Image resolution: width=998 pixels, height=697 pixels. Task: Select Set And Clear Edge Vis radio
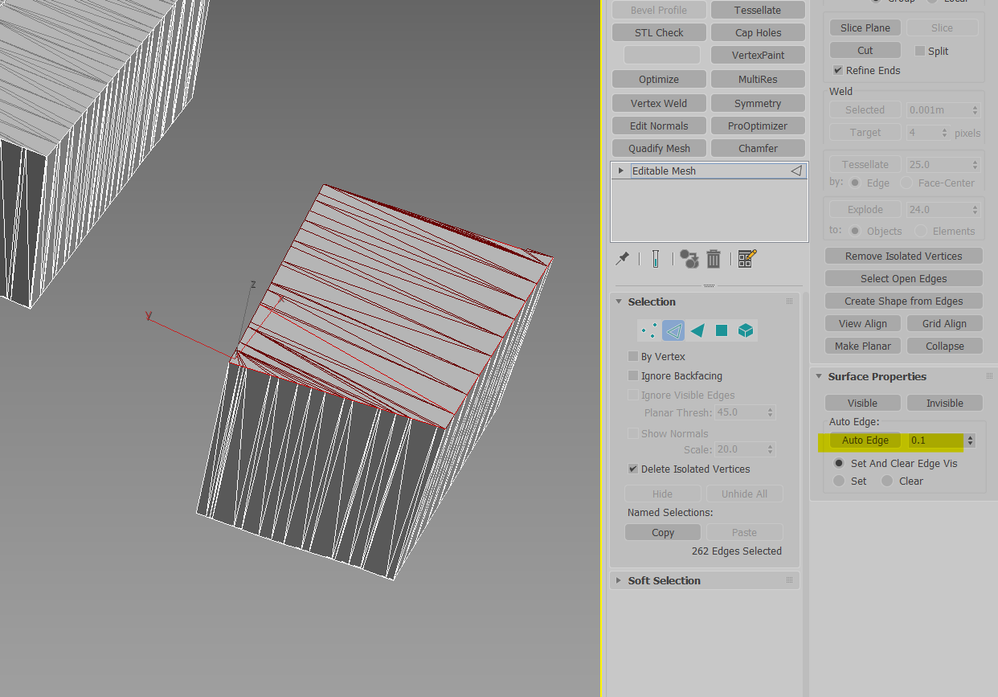pos(839,463)
